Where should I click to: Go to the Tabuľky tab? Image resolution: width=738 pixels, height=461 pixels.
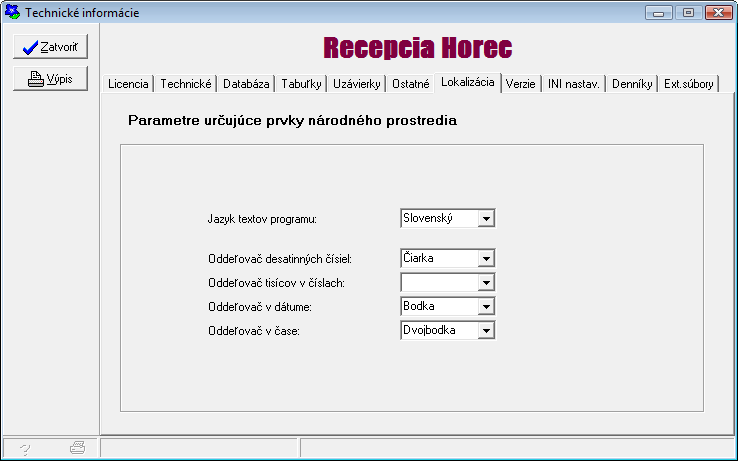point(301,85)
